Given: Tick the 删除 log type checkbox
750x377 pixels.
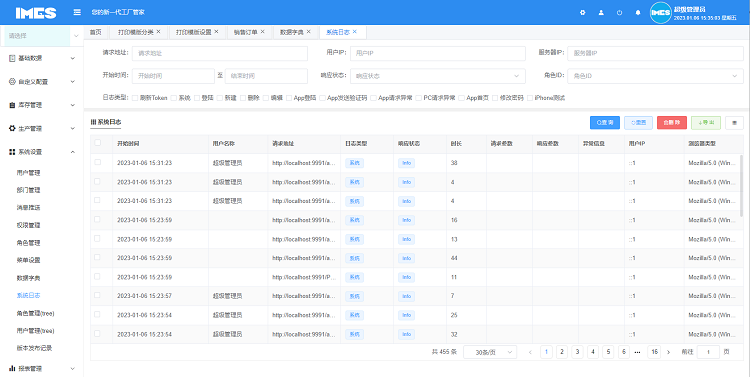Looking at the screenshot, I should [x=243, y=98].
